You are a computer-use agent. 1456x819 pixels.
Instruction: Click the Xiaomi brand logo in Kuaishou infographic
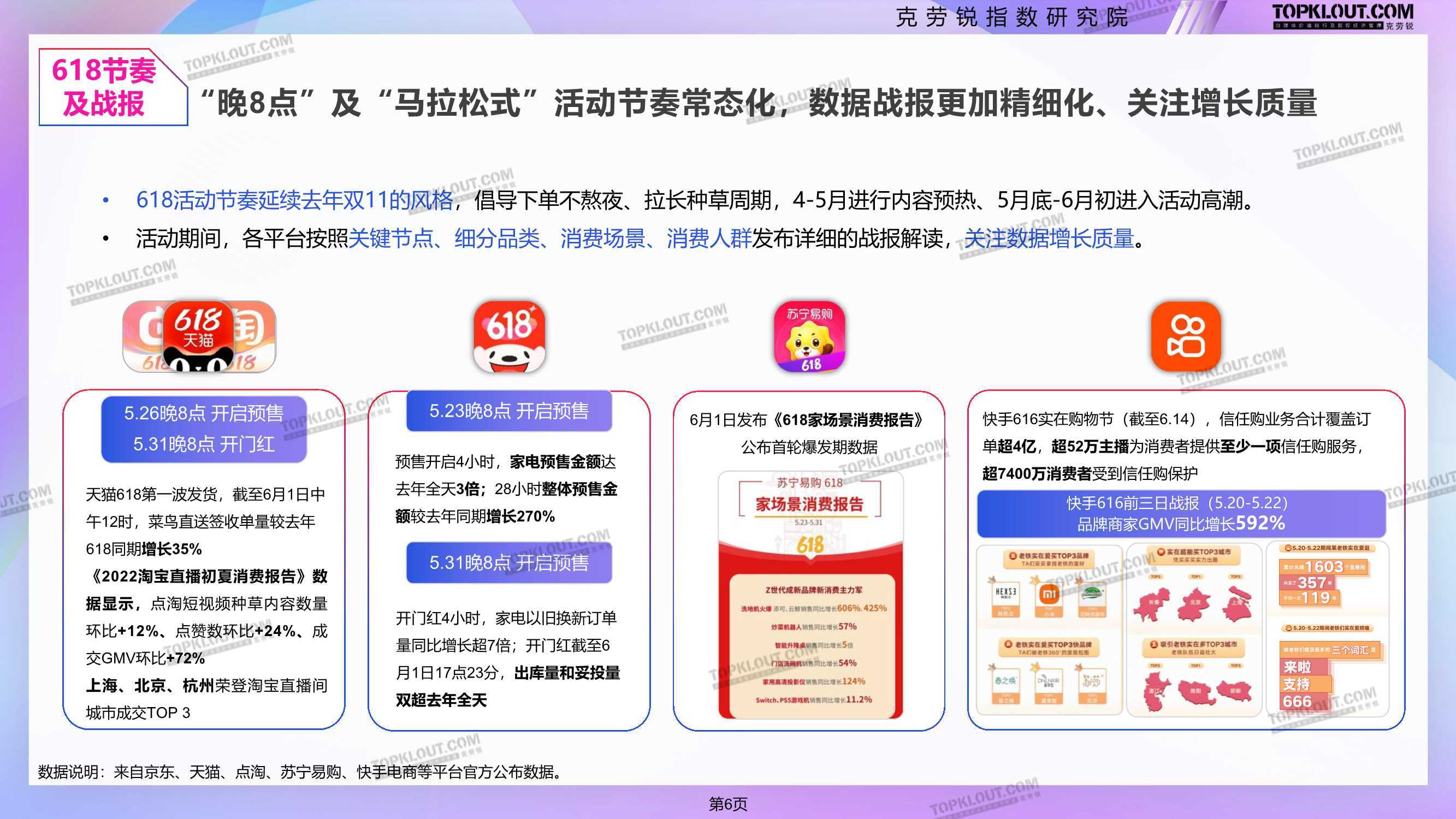coord(1049,594)
